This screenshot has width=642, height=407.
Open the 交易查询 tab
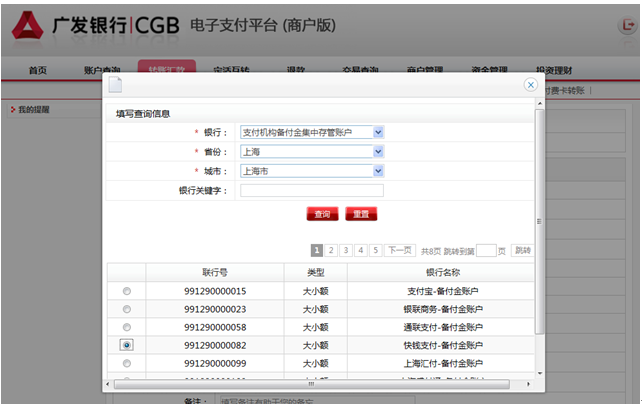pyautogui.click(x=360, y=70)
